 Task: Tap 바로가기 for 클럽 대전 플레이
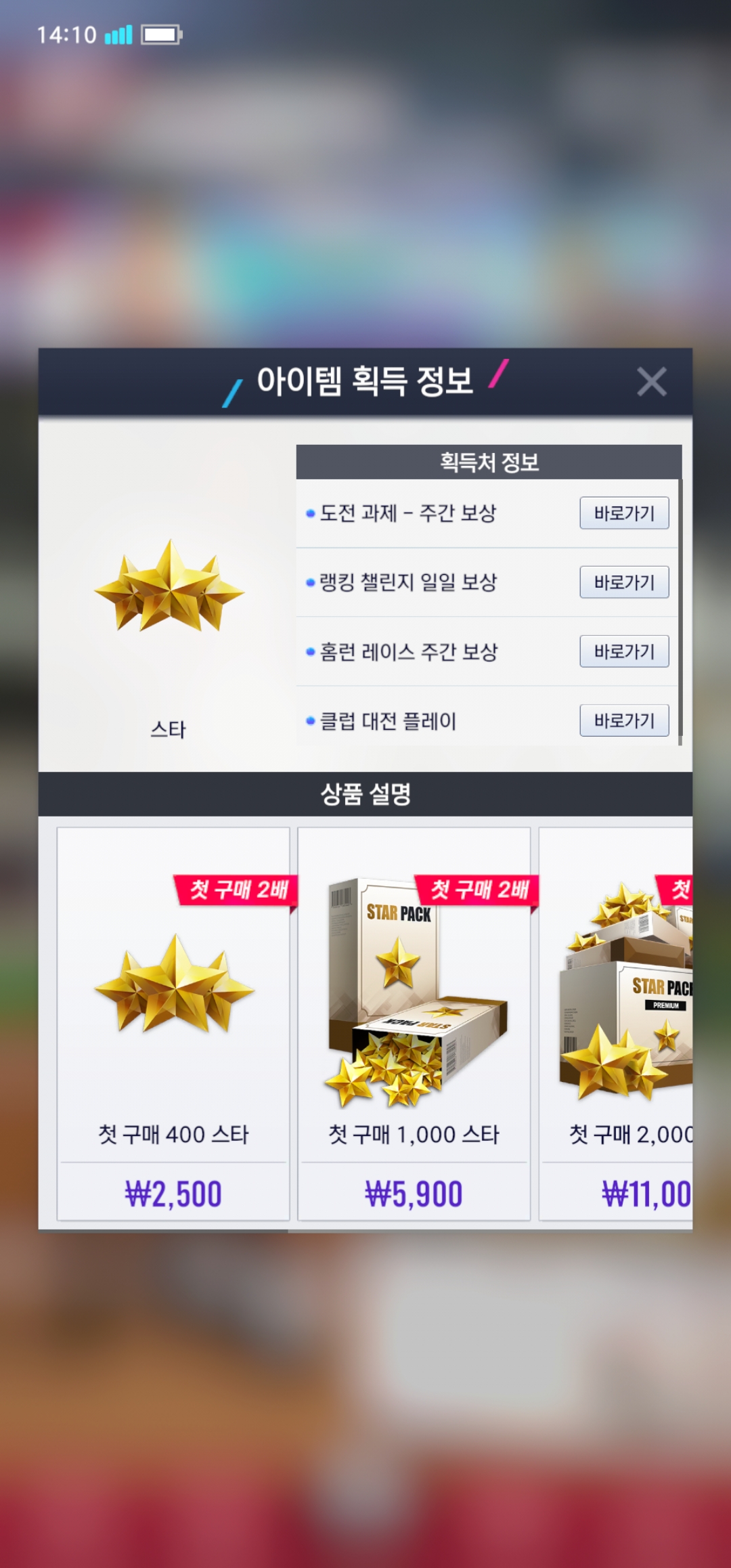(x=624, y=720)
